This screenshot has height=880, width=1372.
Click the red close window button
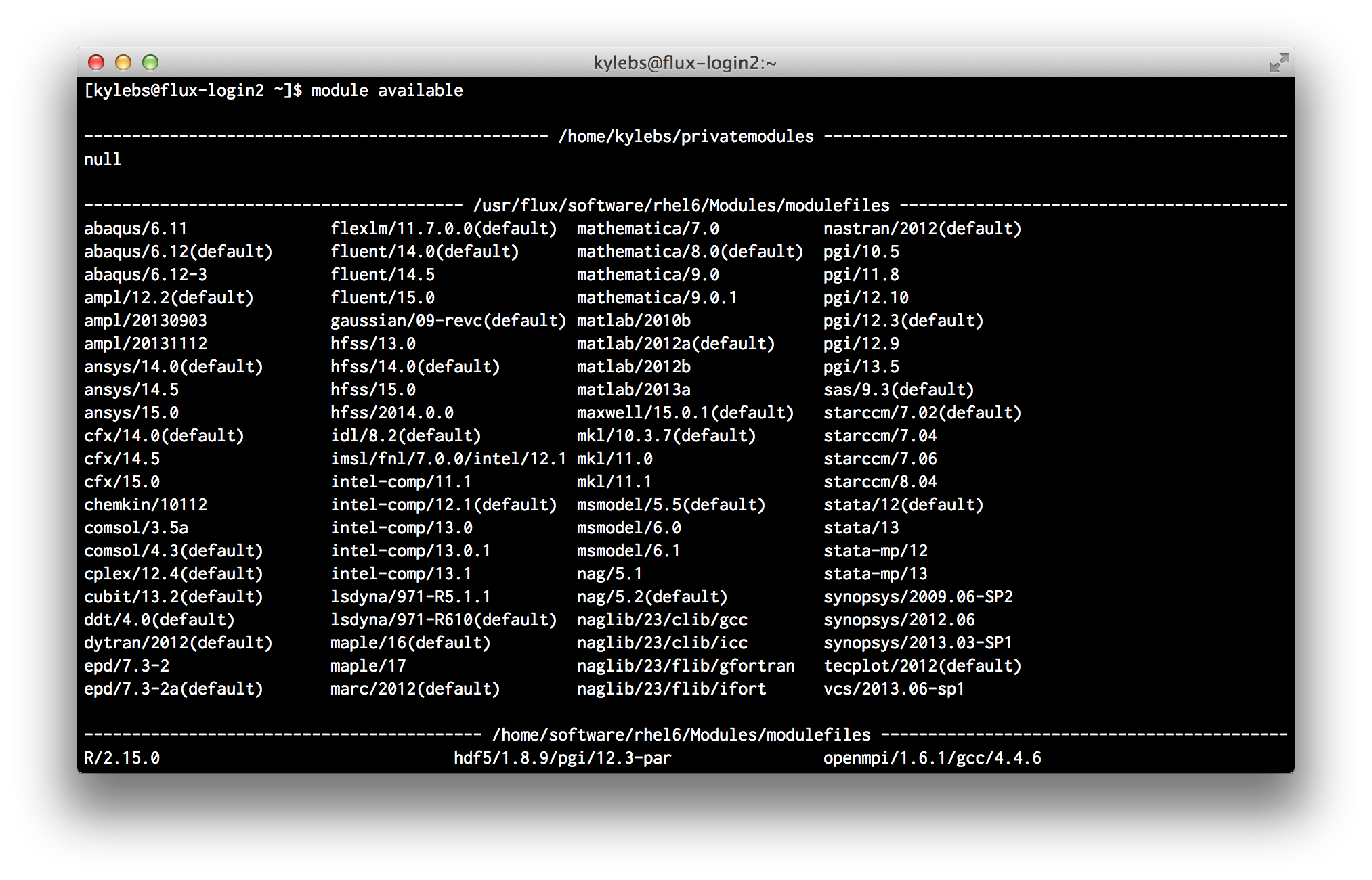96,62
